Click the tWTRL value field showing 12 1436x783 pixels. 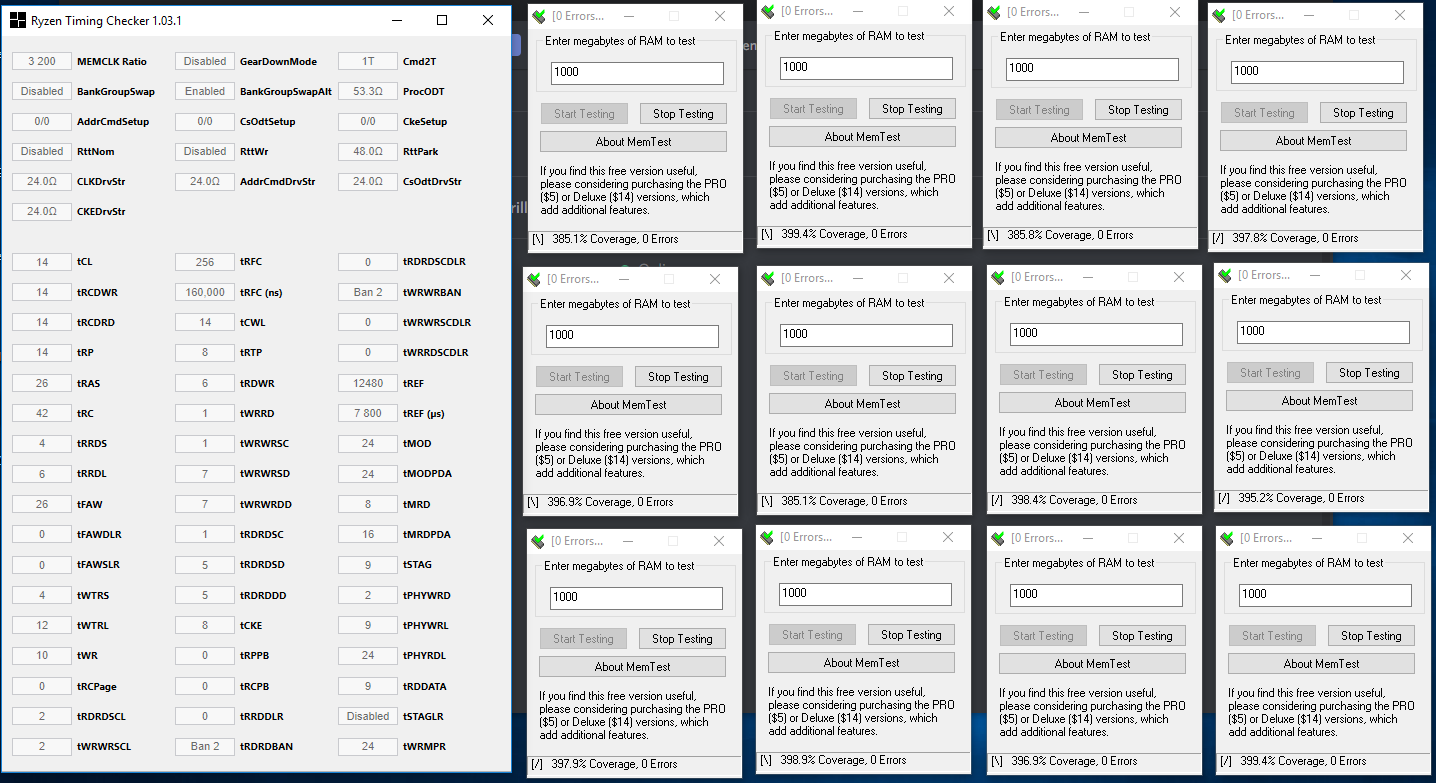pos(42,625)
